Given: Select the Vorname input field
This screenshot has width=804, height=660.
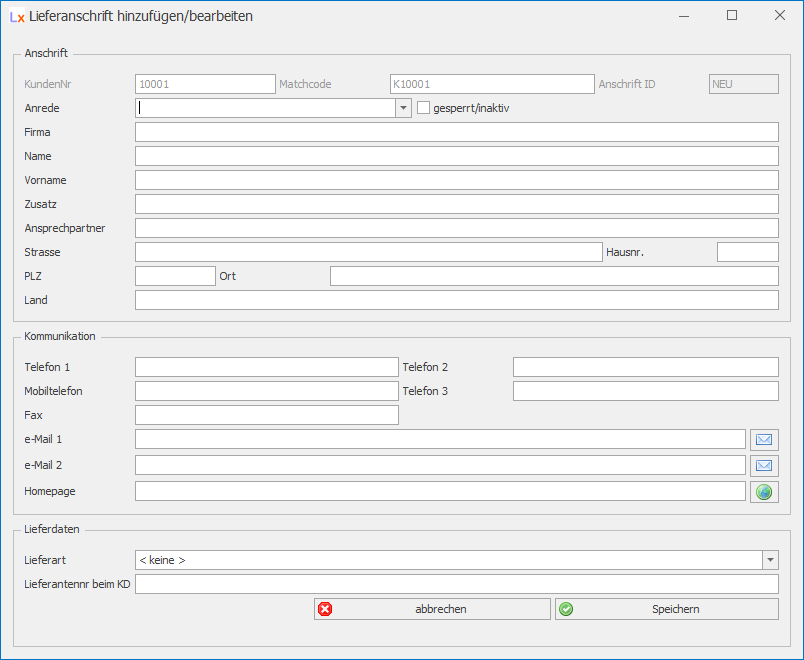Looking at the screenshot, I should 456,180.
